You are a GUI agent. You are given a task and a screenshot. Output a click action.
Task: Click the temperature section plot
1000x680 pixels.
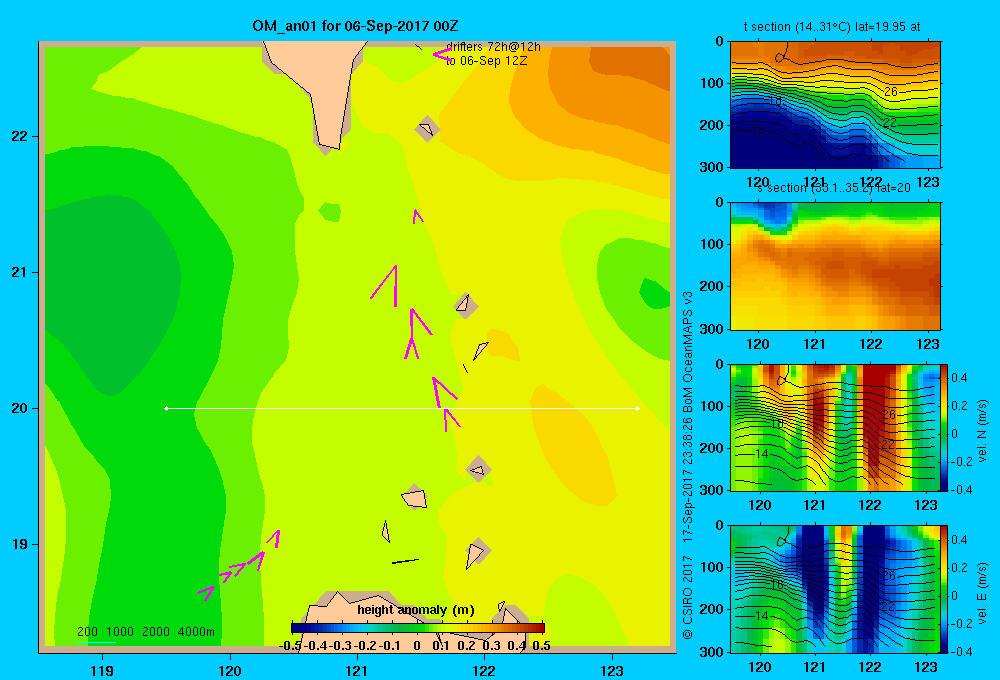pos(835,105)
